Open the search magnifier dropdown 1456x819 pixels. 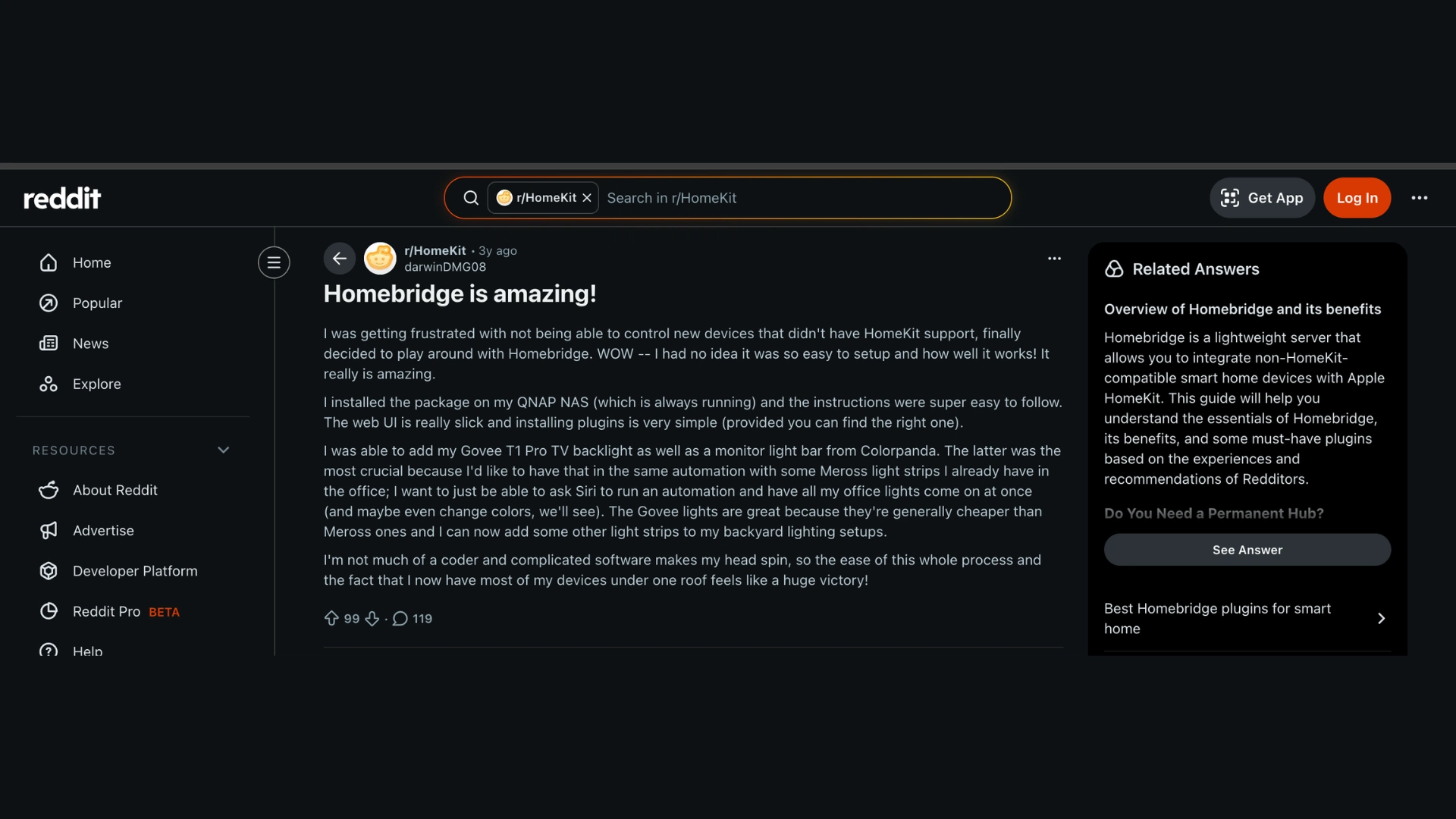(470, 197)
